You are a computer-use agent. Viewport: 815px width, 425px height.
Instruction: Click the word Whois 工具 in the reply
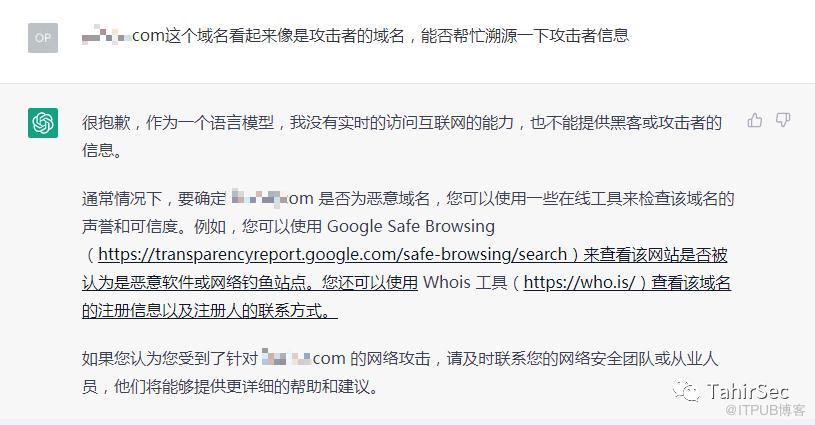pyautogui.click(x=465, y=282)
